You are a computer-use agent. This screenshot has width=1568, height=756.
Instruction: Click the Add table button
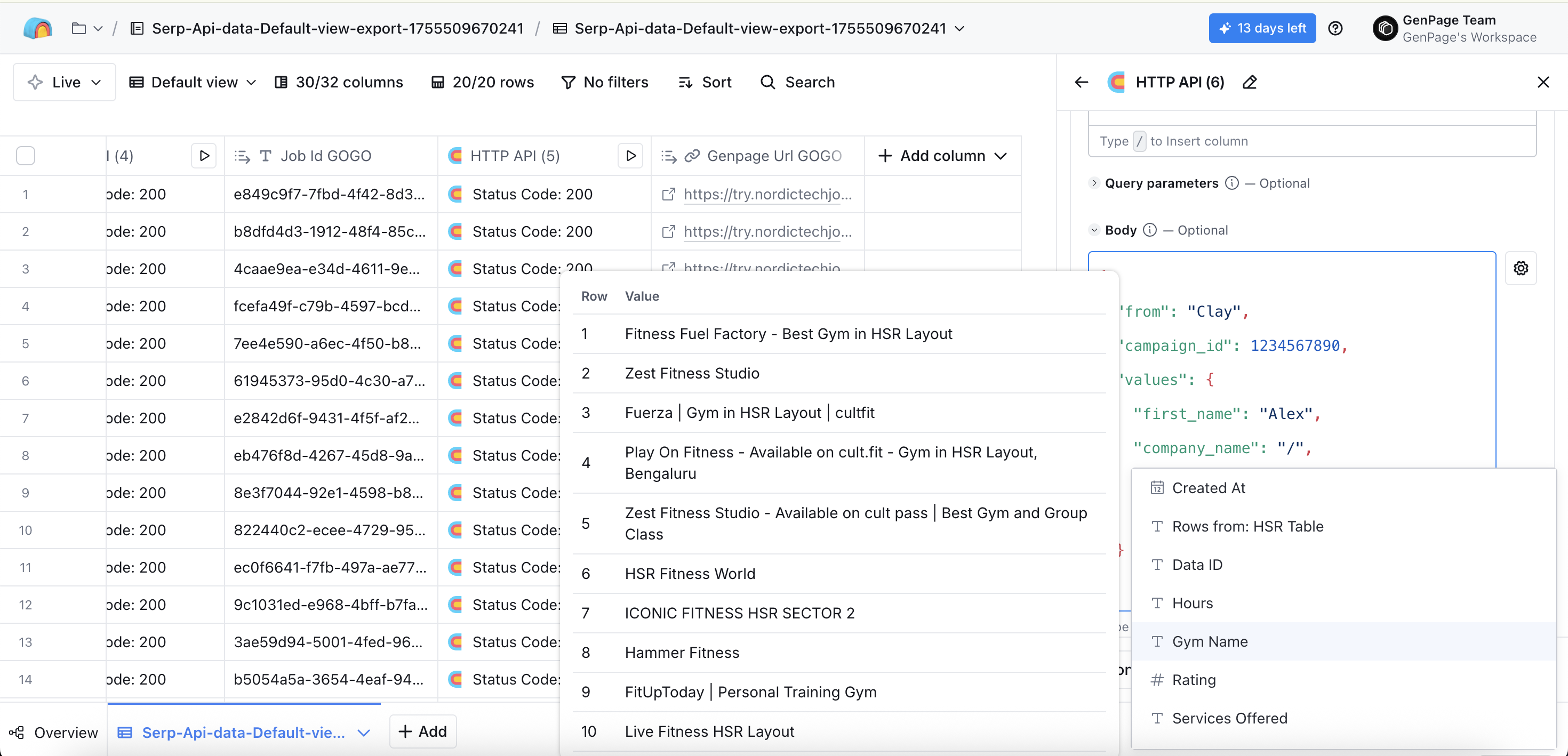pos(422,731)
